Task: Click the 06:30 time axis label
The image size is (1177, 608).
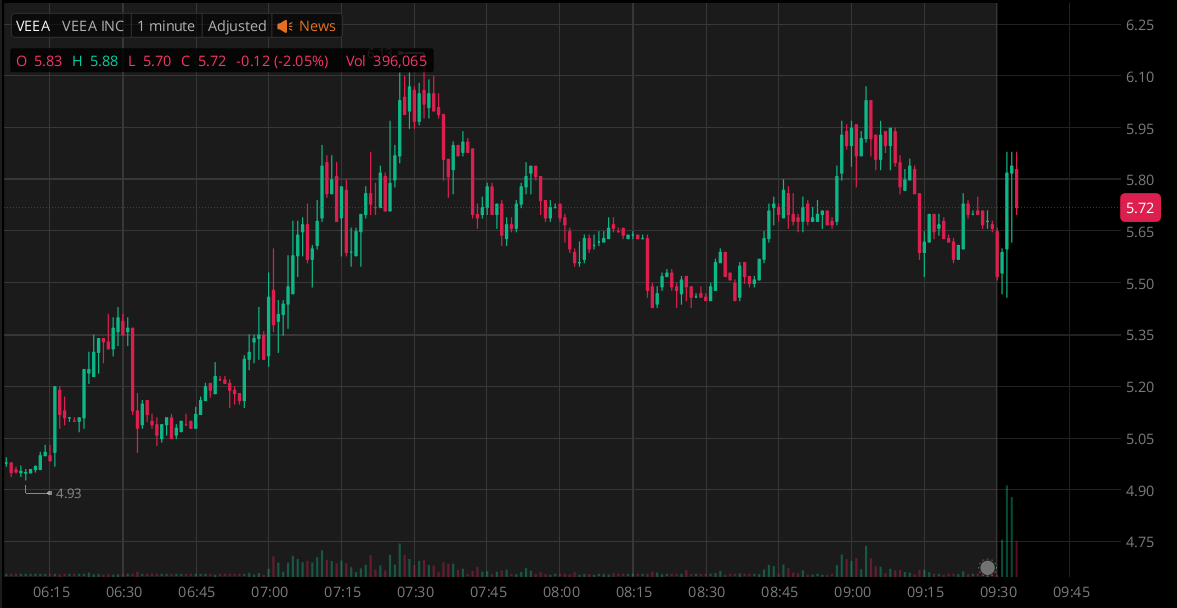Action: [124, 592]
